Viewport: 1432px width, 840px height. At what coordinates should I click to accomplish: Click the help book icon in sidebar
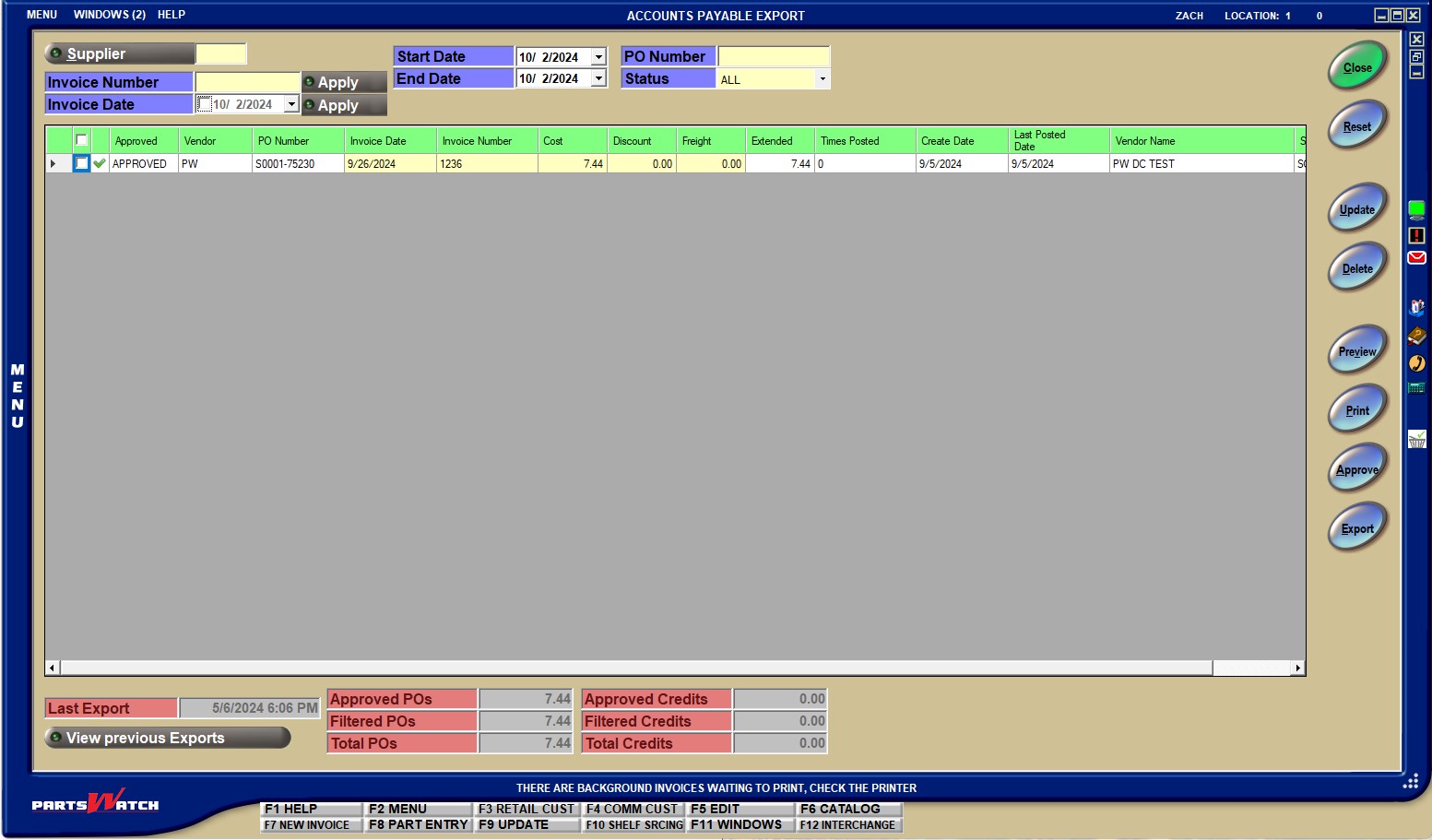click(x=1416, y=336)
